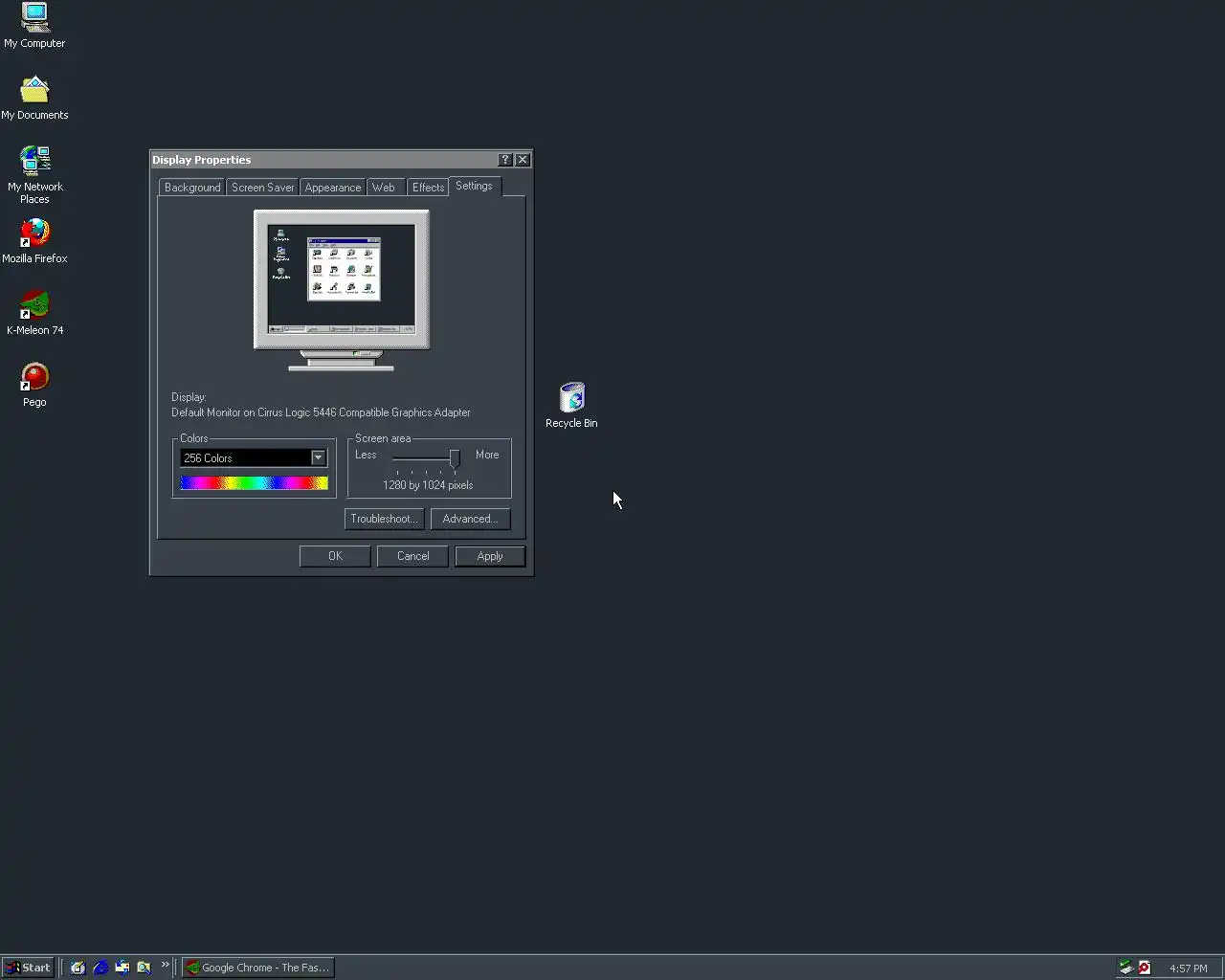
Task: Click the 4:57 PM system clock
Action: [x=1189, y=969]
